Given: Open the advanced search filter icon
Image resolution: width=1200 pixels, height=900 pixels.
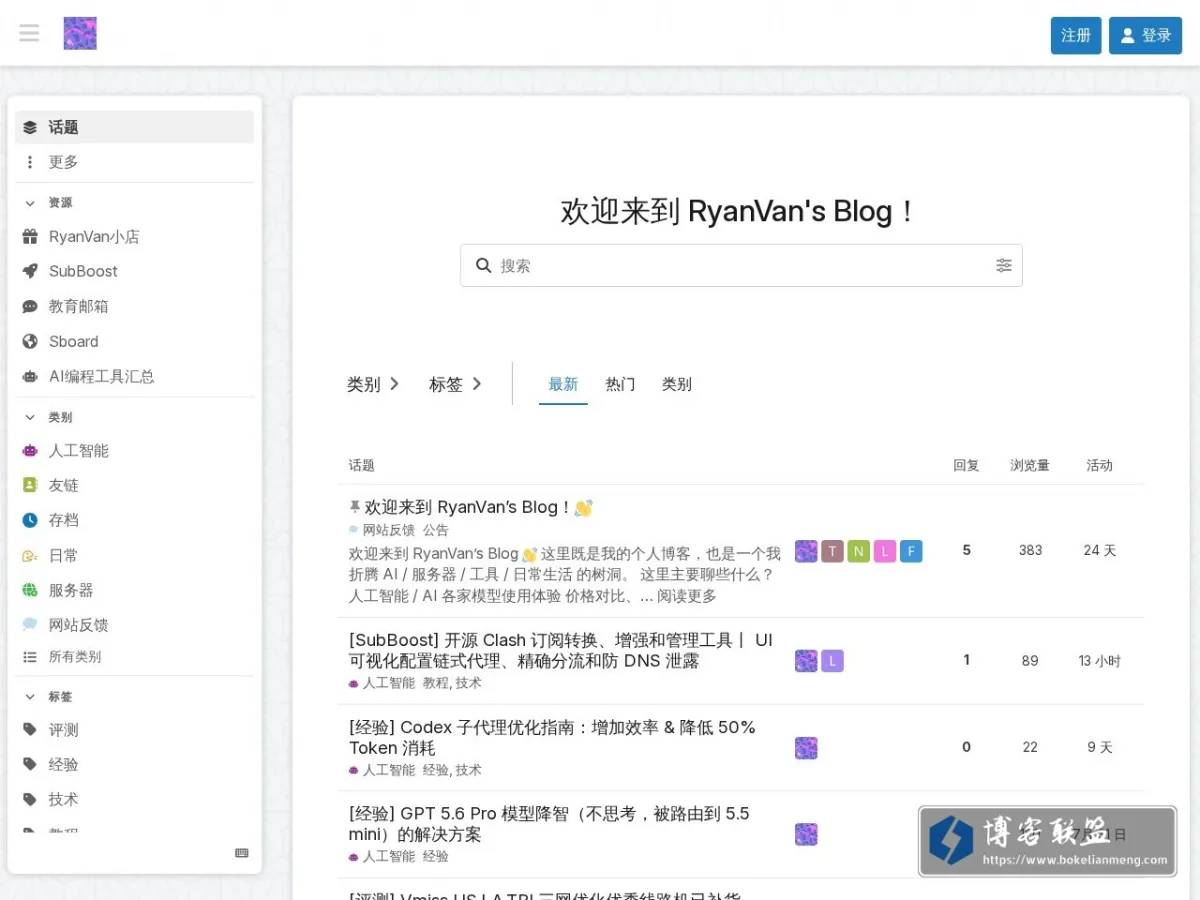Looking at the screenshot, I should click(x=1004, y=265).
